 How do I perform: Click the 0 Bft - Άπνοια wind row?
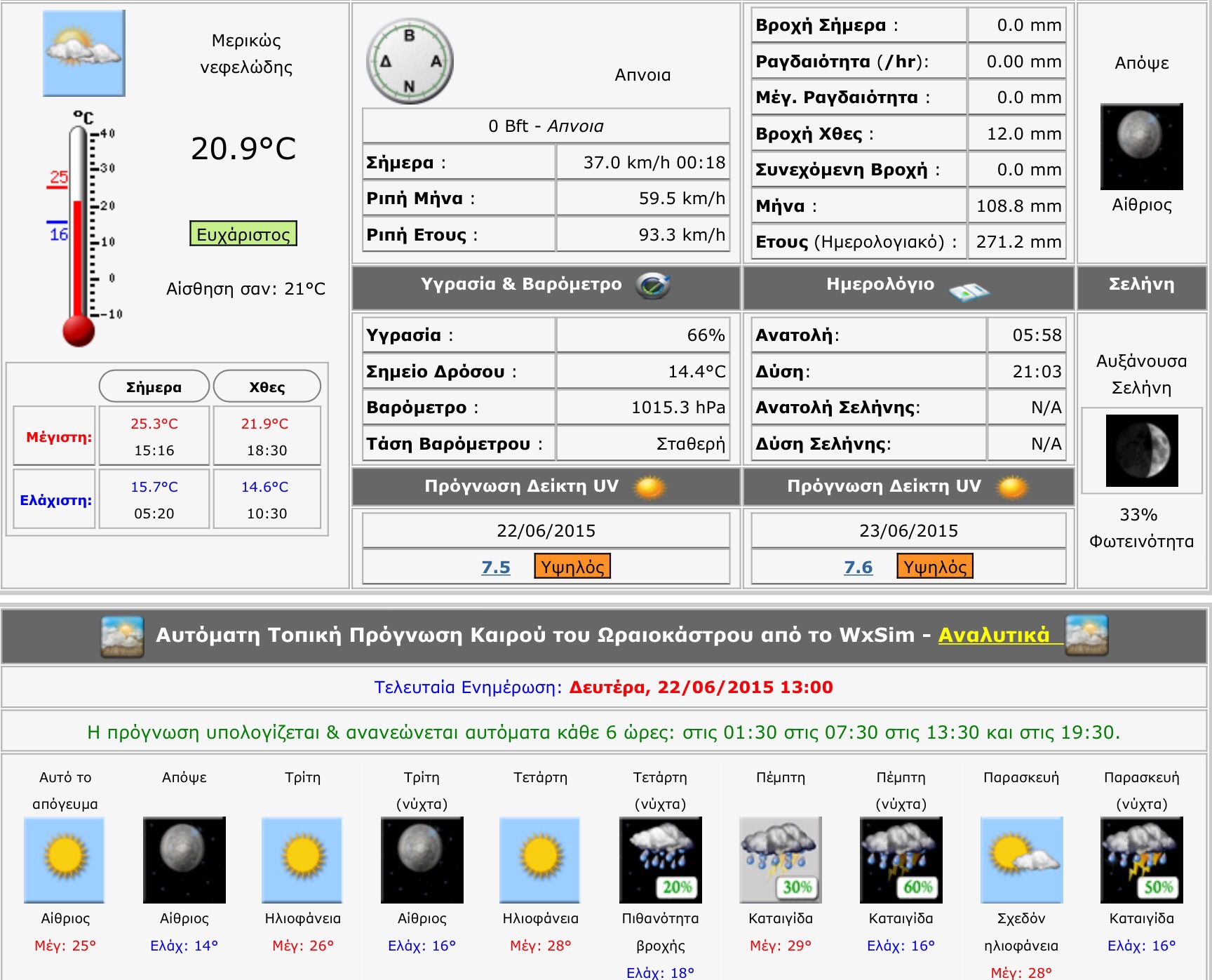[x=546, y=126]
